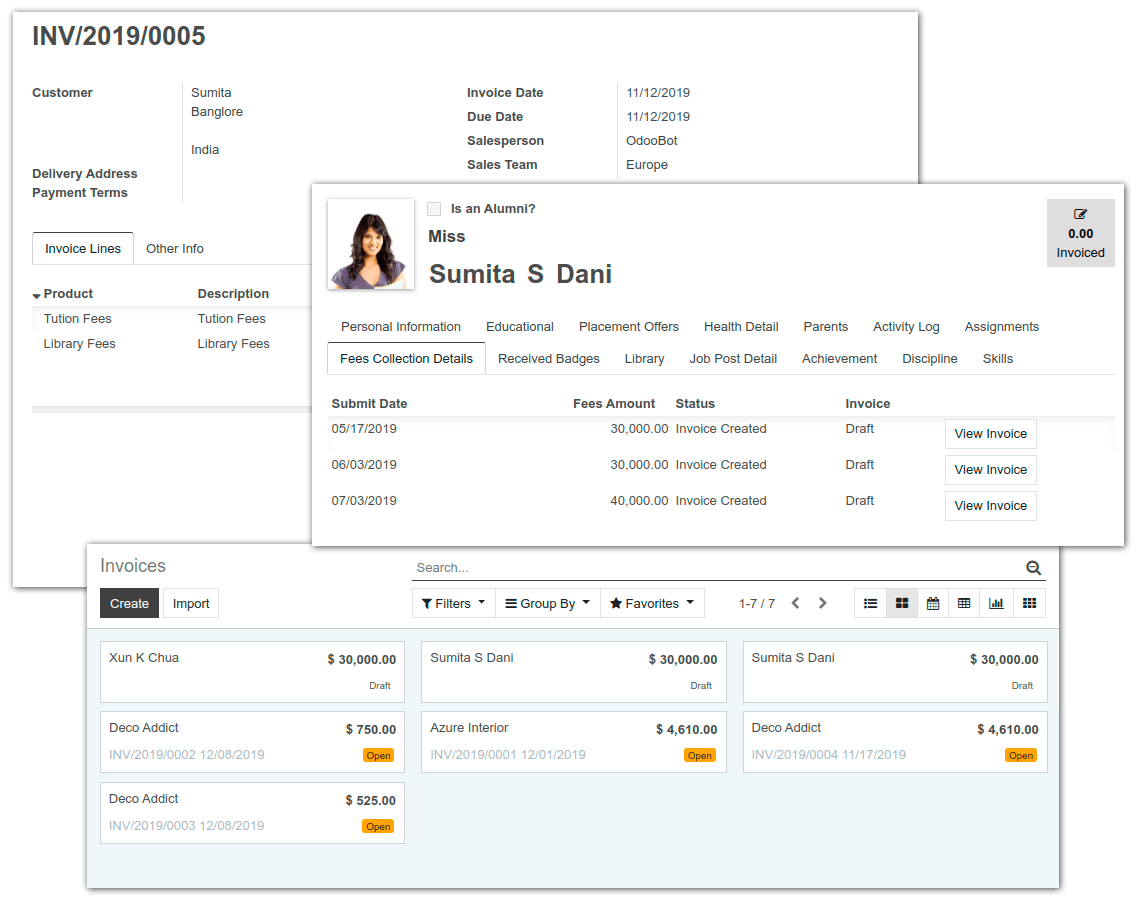Click the Create invoice button
Screen dimensions: 1140x900
coord(129,603)
